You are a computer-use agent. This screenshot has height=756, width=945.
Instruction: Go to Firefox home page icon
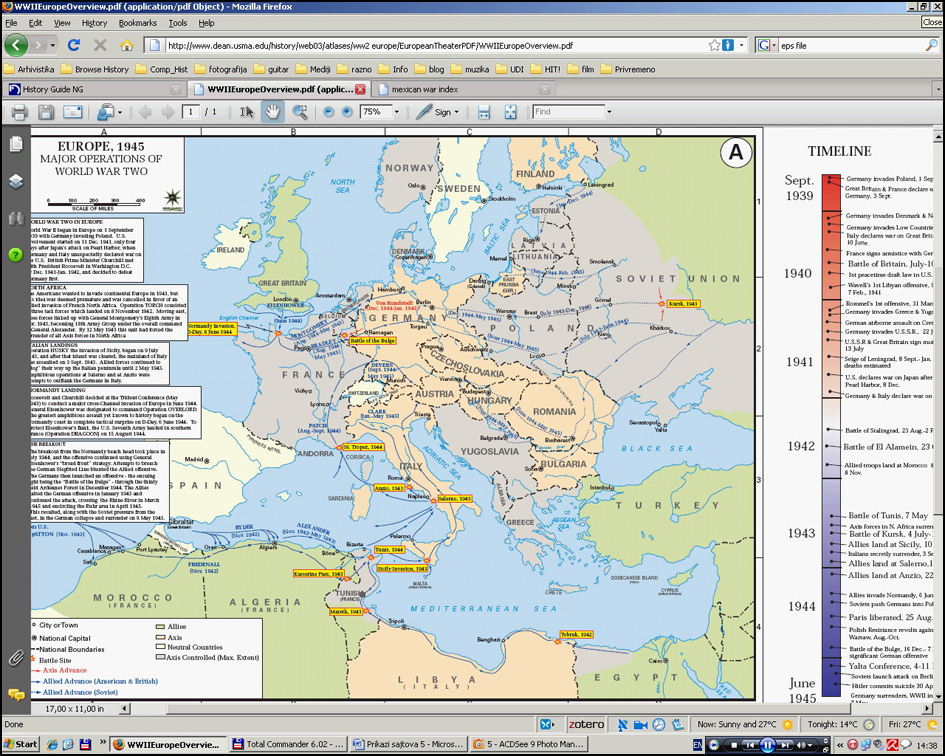click(127, 45)
